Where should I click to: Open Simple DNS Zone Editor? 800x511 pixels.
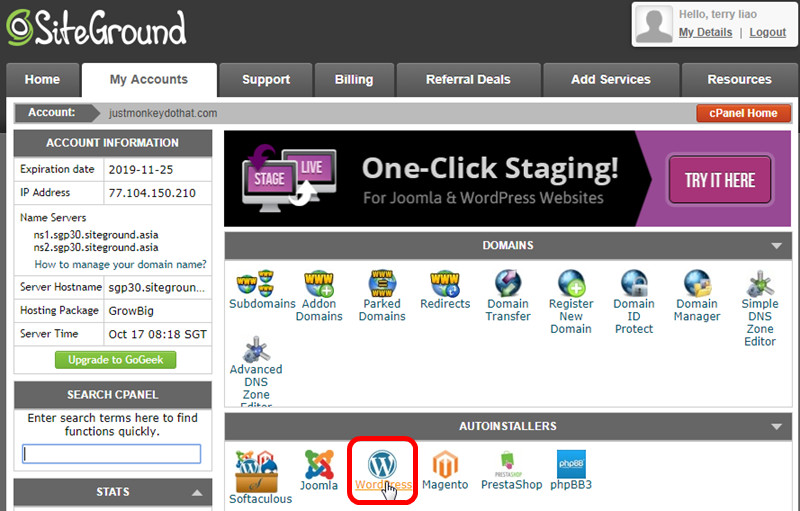[x=760, y=309]
